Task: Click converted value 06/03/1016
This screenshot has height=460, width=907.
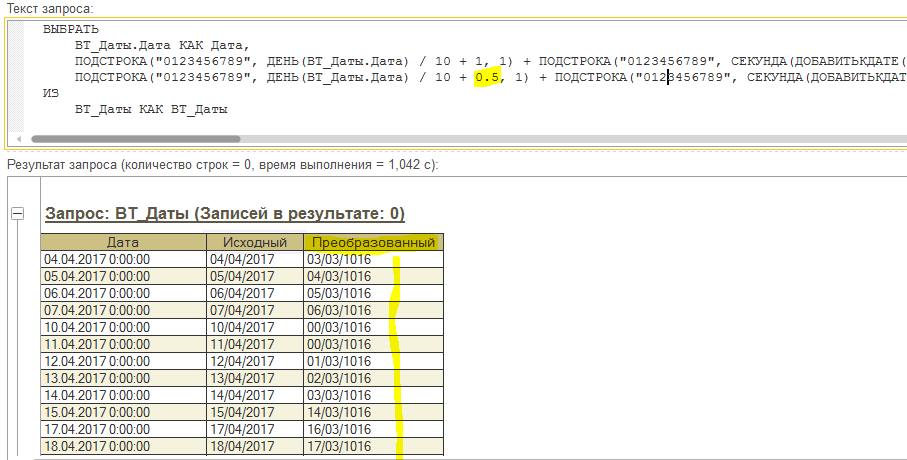Action: (x=374, y=310)
